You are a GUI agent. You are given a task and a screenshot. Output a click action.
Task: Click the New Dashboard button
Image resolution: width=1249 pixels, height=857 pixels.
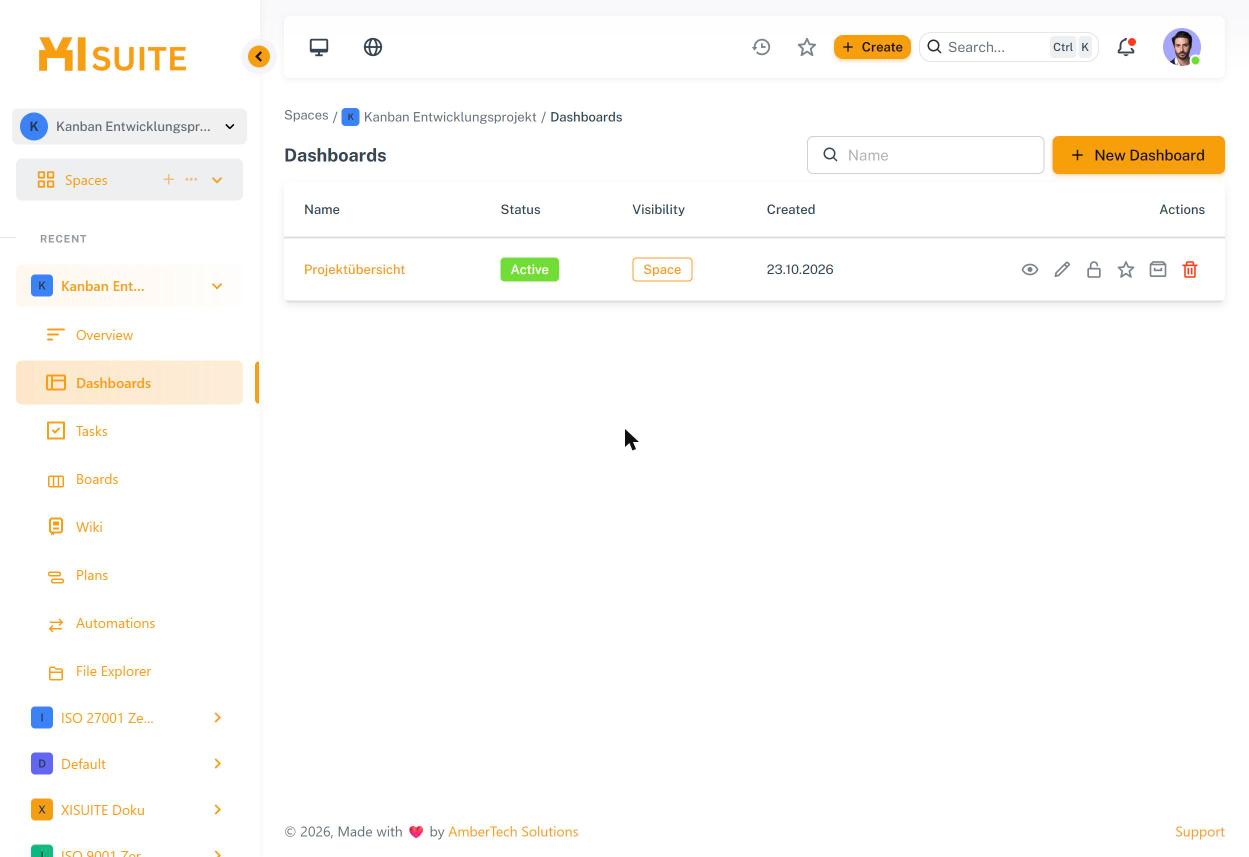1138,155
